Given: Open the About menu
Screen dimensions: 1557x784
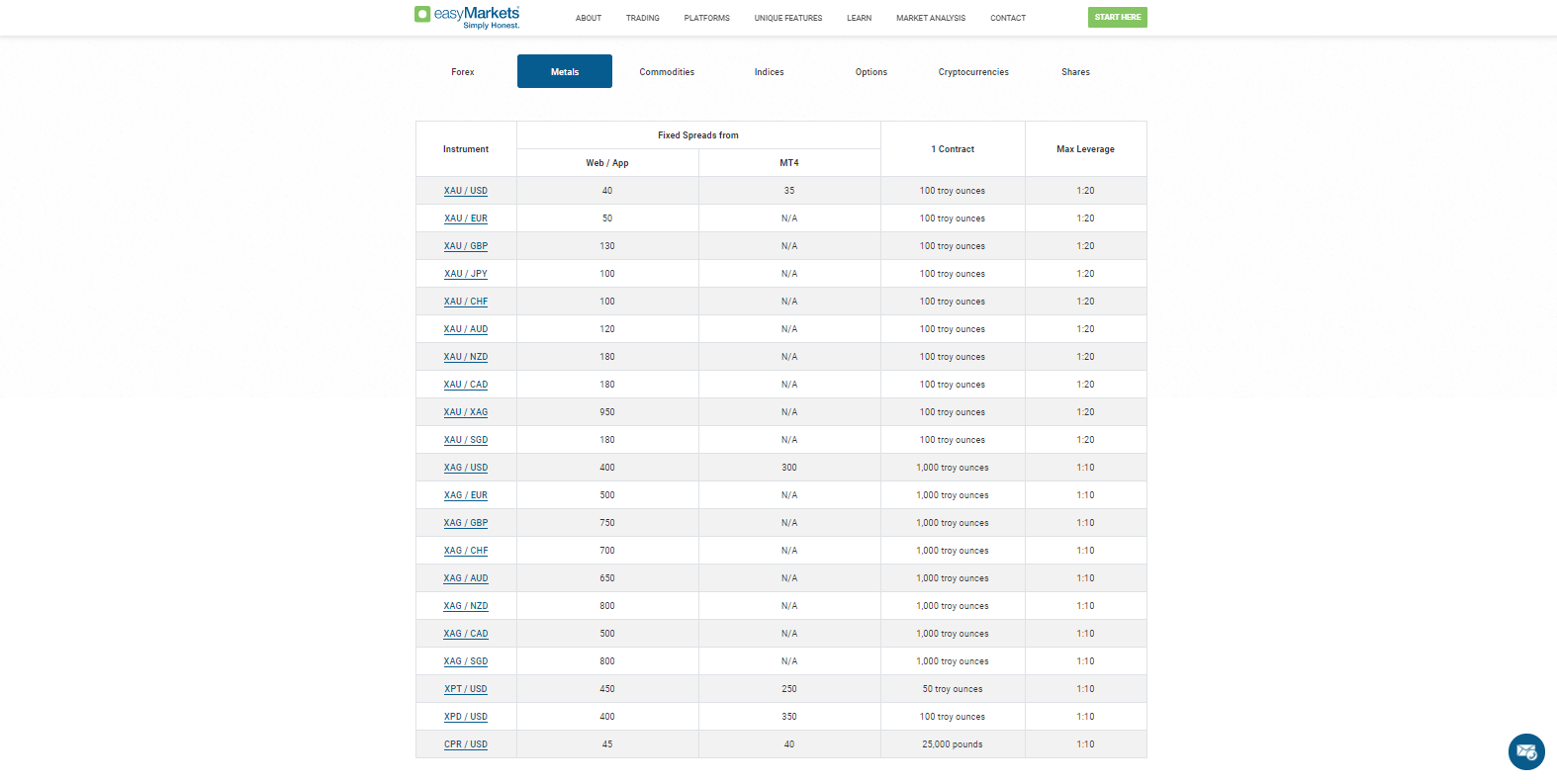Looking at the screenshot, I should click(589, 18).
